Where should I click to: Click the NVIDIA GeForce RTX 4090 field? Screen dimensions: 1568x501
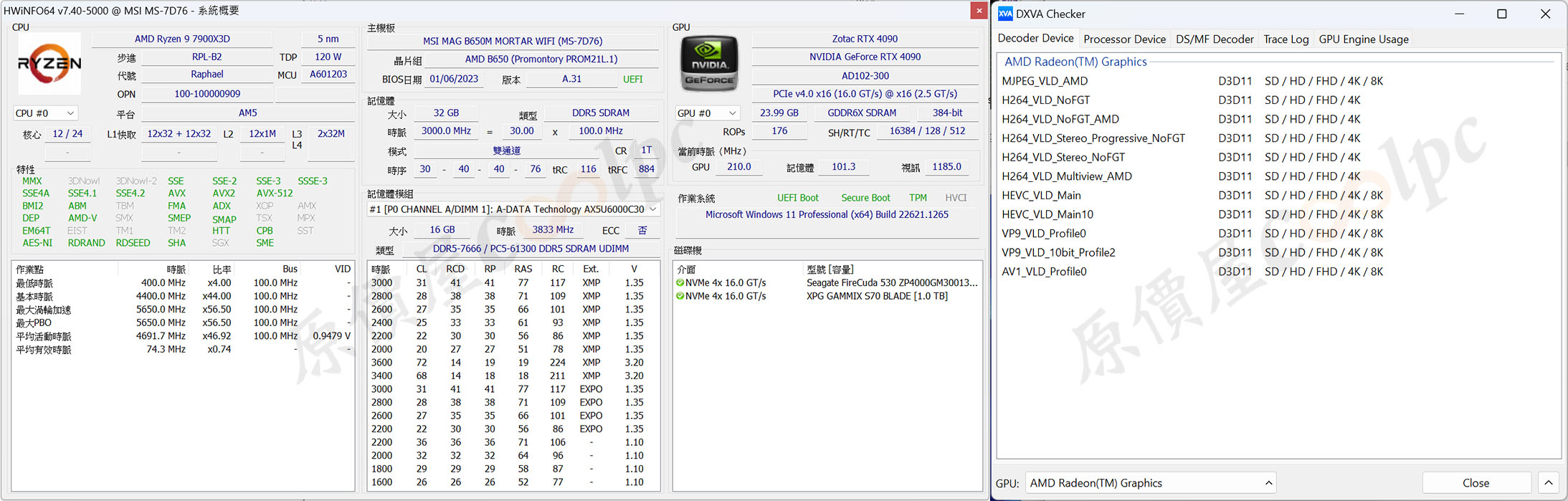865,57
